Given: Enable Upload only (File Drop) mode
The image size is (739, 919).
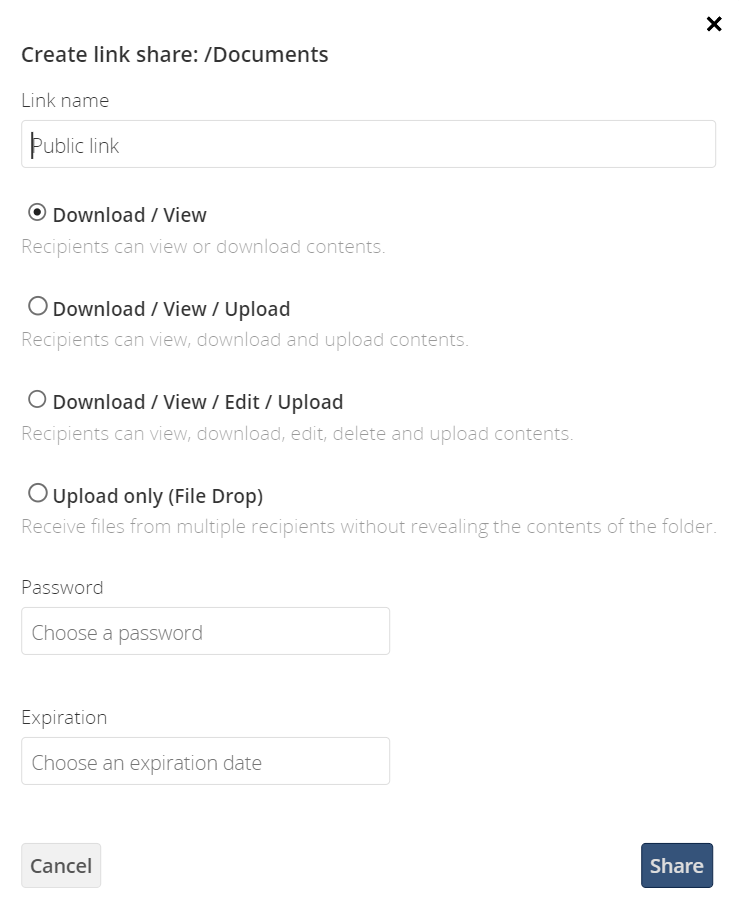Looking at the screenshot, I should point(37,492).
